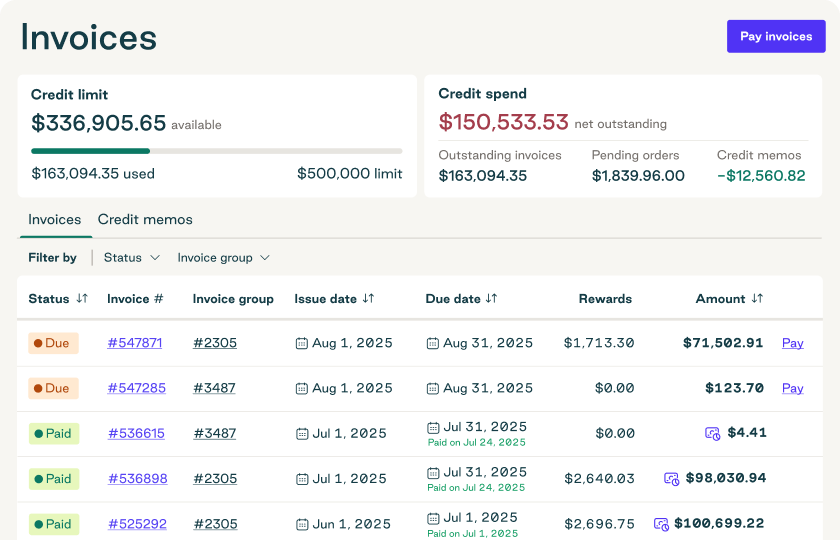The width and height of the screenshot is (840, 540).
Task: Click the Invoice group column header
Action: click(233, 299)
